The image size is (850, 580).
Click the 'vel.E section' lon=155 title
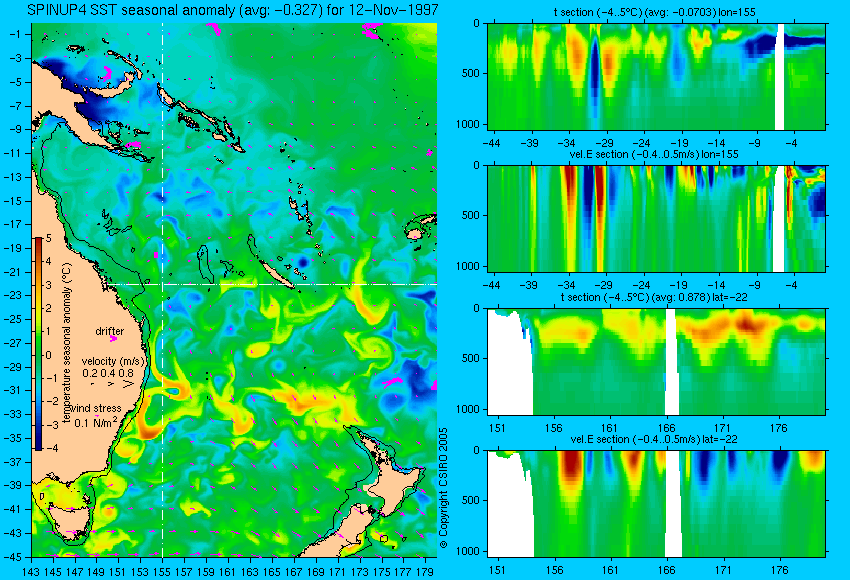tap(654, 154)
